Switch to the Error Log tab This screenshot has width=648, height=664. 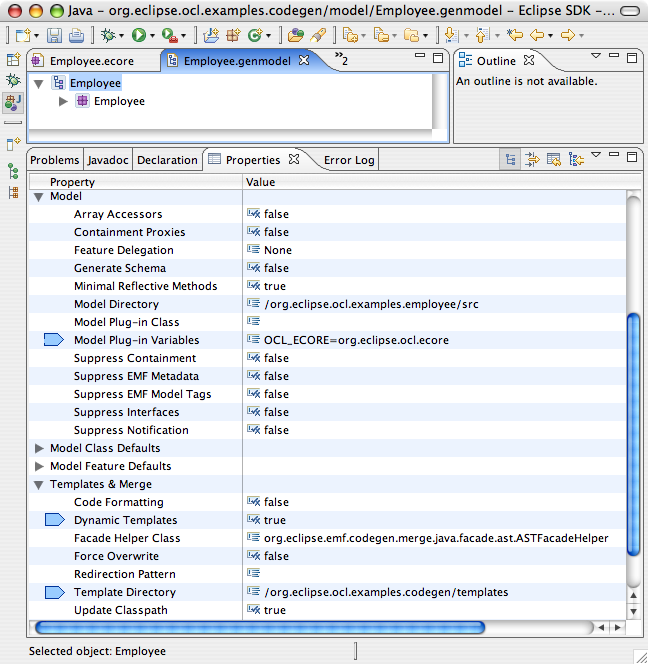click(349, 160)
